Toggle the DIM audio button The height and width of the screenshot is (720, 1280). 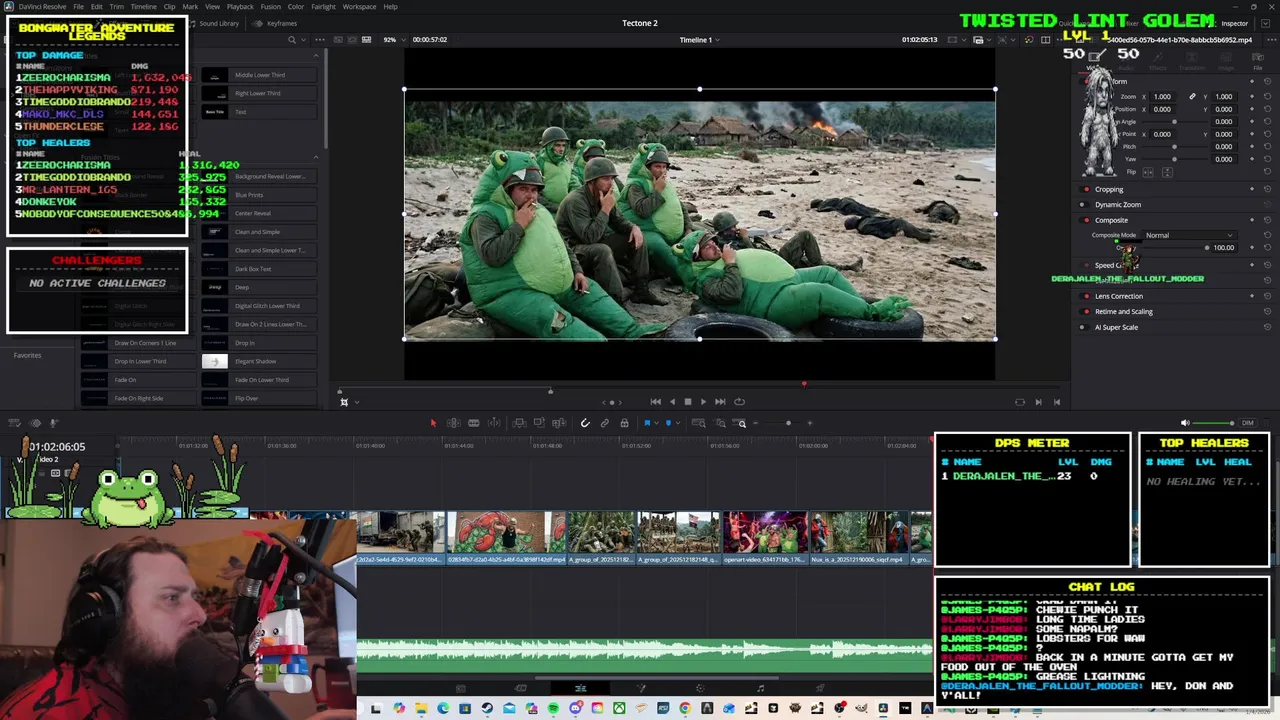pyautogui.click(x=1247, y=423)
